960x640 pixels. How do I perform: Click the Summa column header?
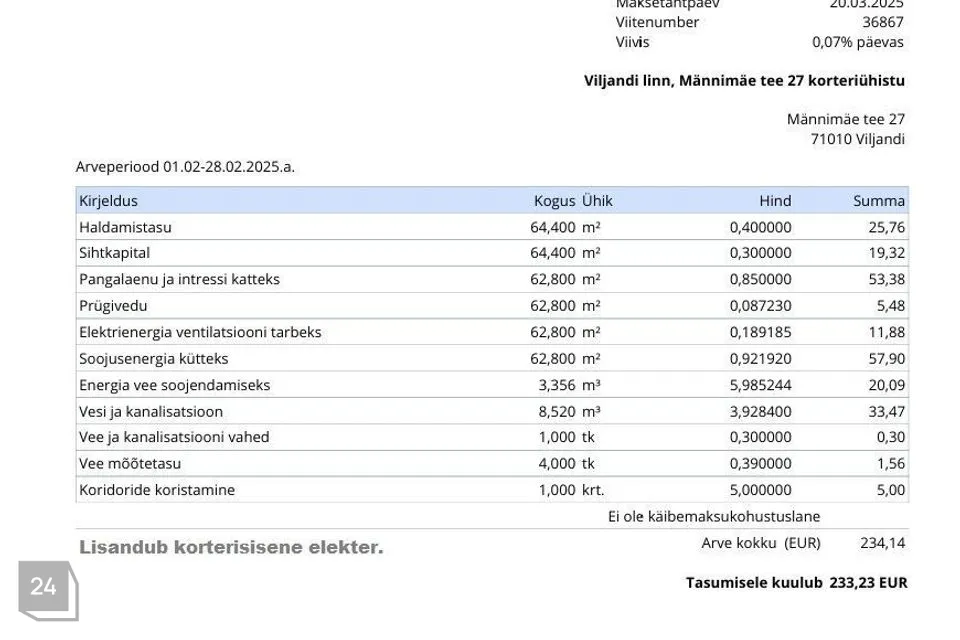coord(878,201)
